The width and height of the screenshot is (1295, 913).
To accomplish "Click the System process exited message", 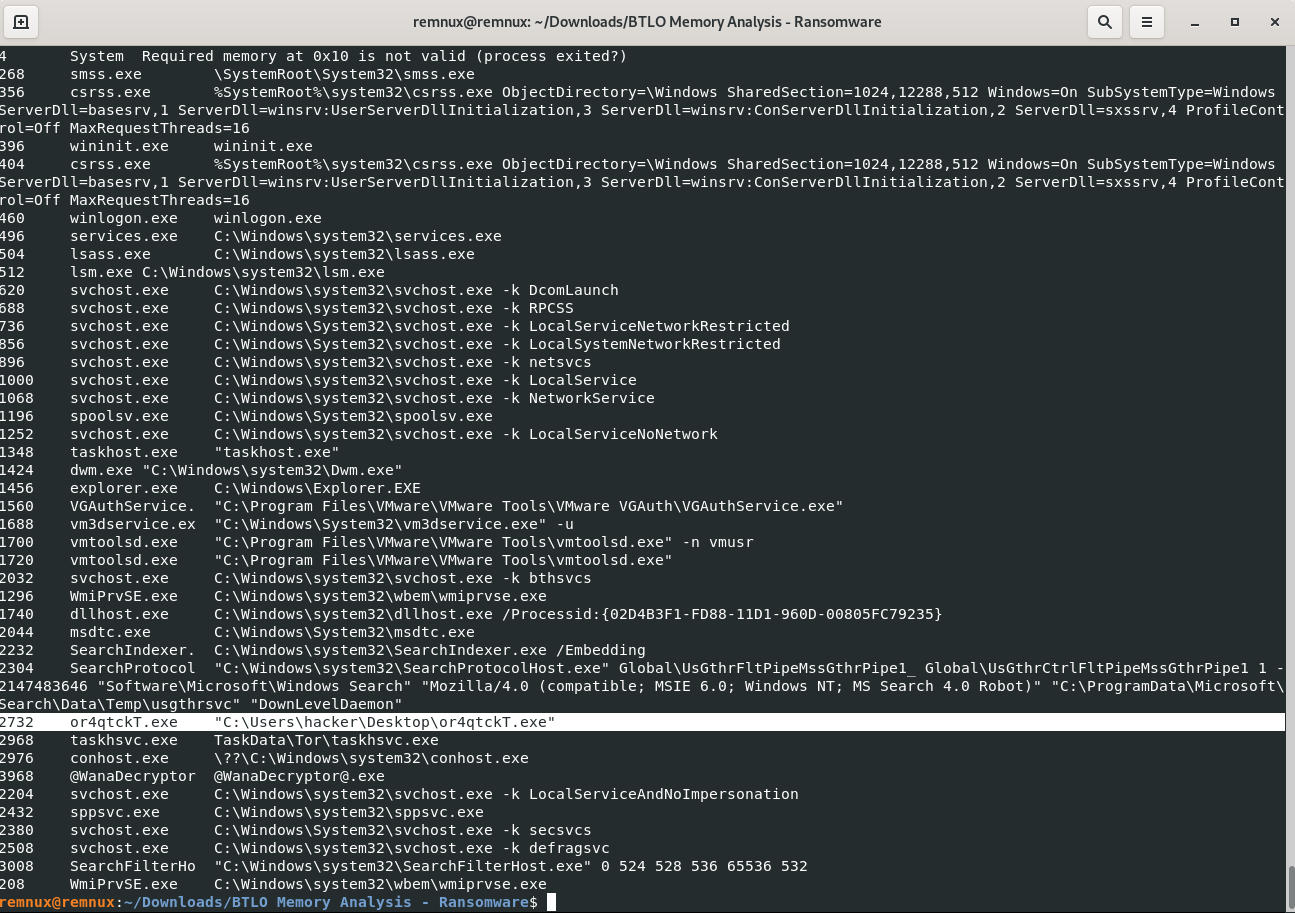I will (x=385, y=56).
